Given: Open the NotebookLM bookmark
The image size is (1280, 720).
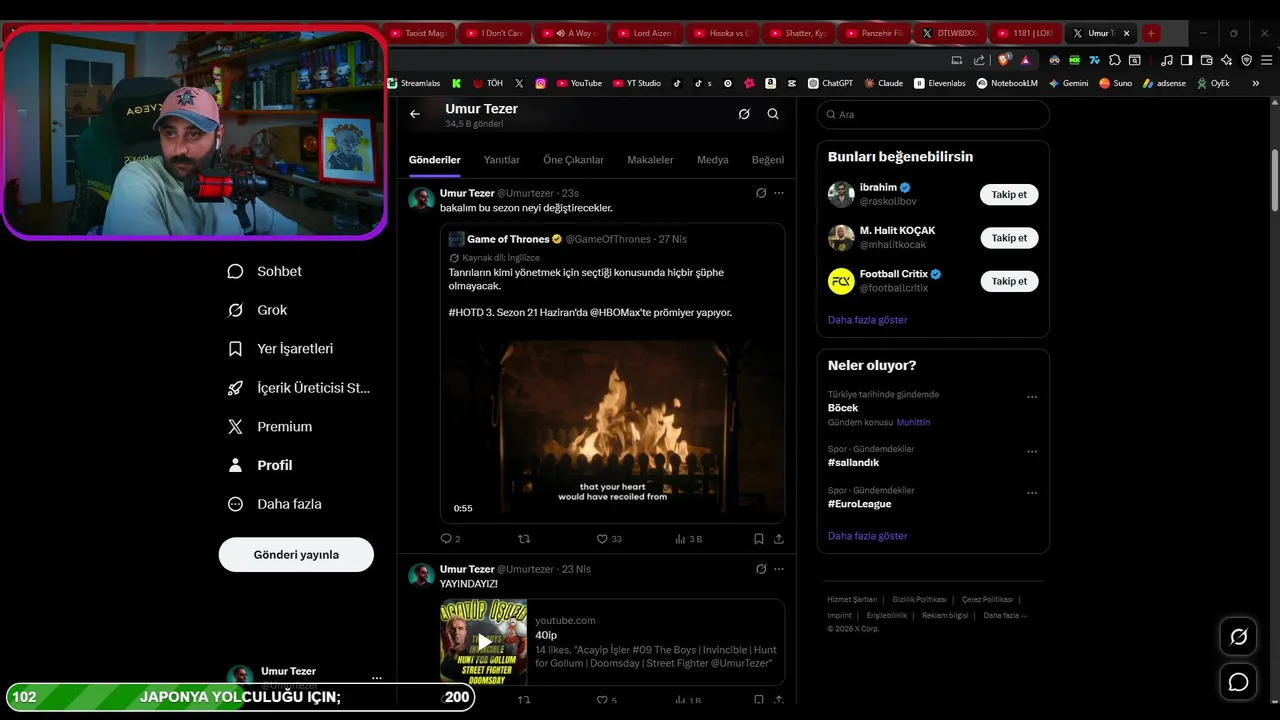Looking at the screenshot, I should point(1007,83).
